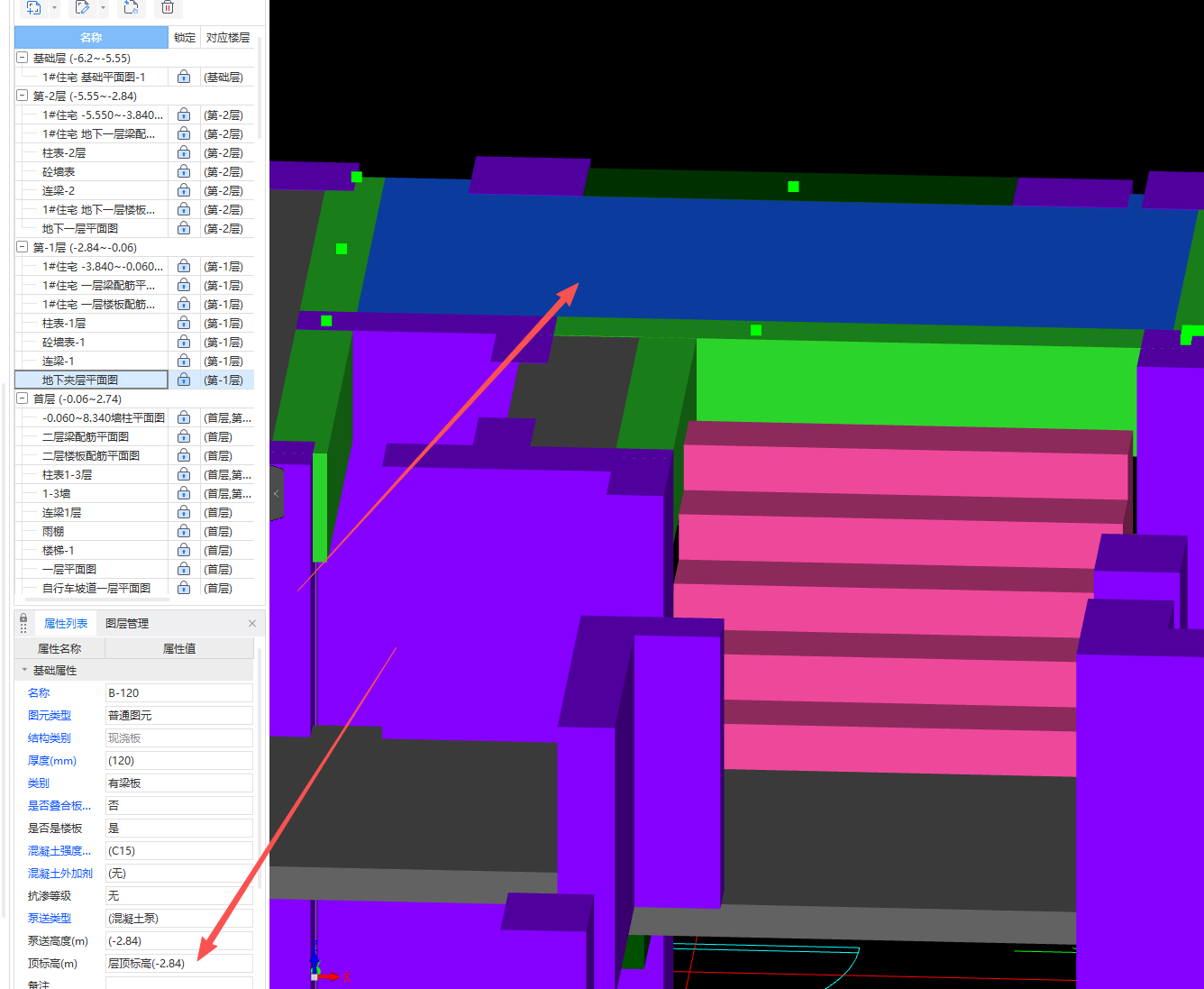Click the blue slab in 3D view

775,257
